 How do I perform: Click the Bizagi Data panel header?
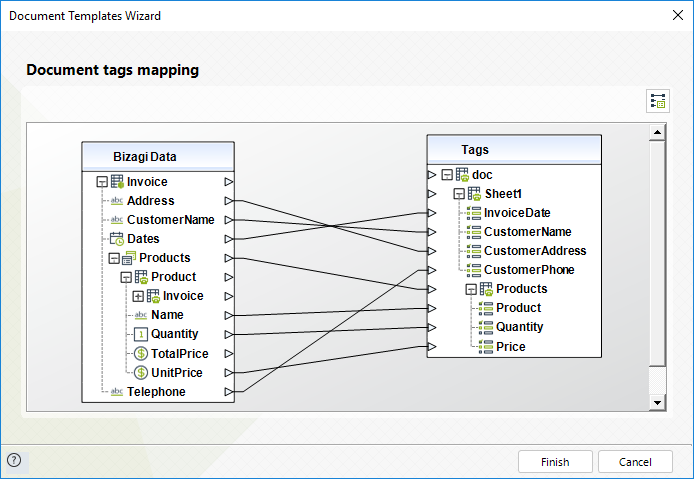[x=158, y=157]
